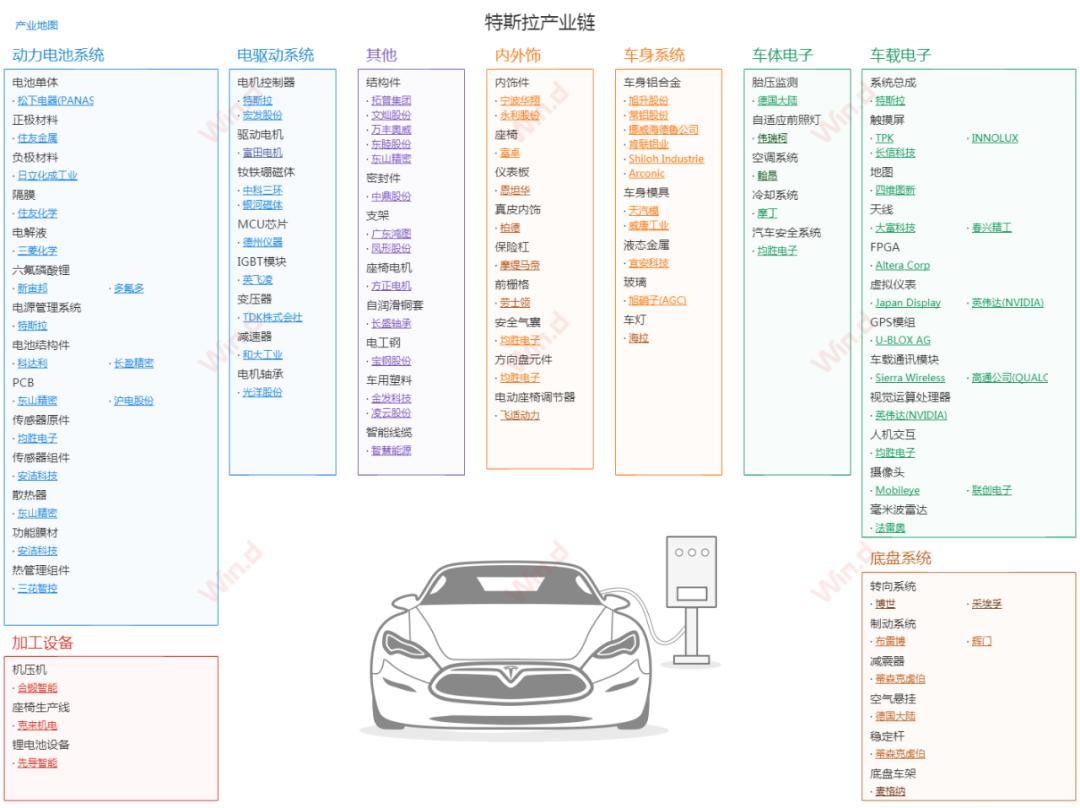Open 海拉 under 车灯

point(639,338)
